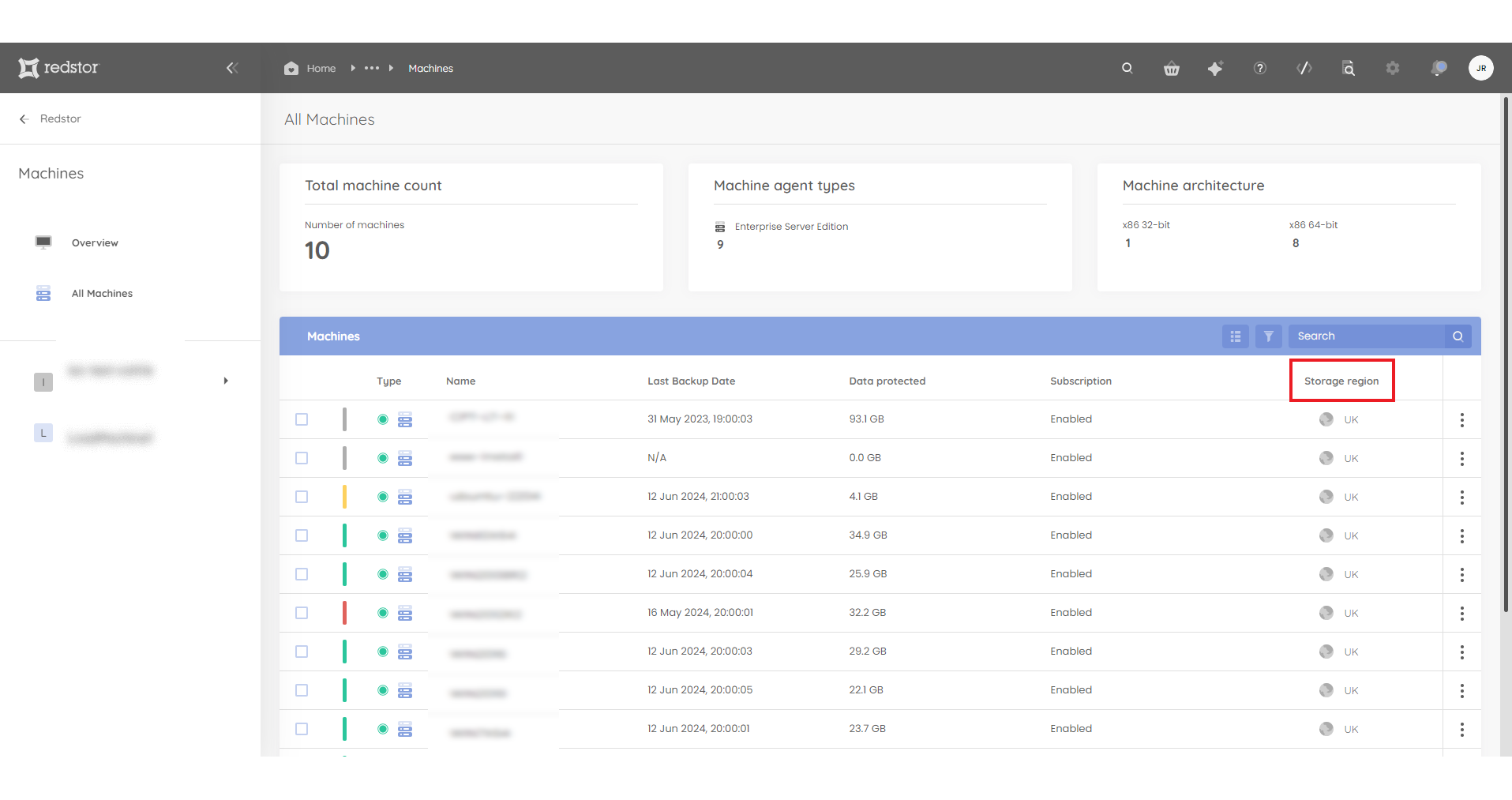Tick the checkbox for the 4.1 GB machine
Image resolution: width=1512 pixels, height=800 pixels.
tap(302, 497)
